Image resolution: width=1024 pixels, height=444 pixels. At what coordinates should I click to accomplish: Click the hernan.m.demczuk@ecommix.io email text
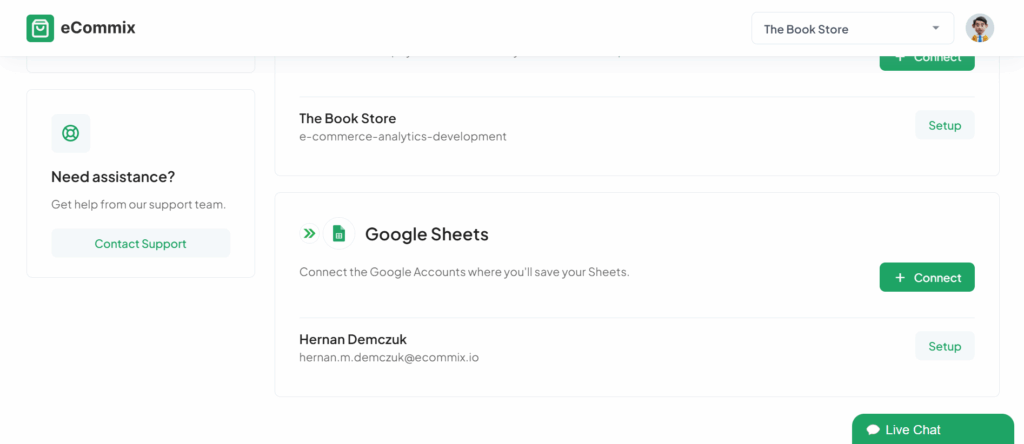(389, 358)
